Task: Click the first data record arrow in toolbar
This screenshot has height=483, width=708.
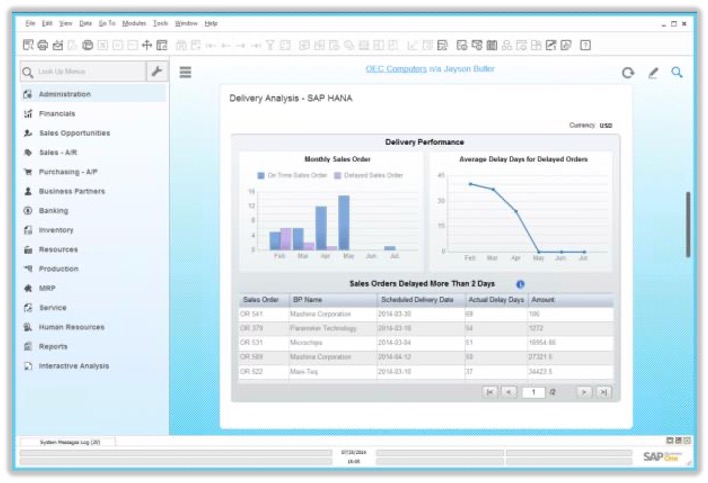Action: tap(210, 46)
